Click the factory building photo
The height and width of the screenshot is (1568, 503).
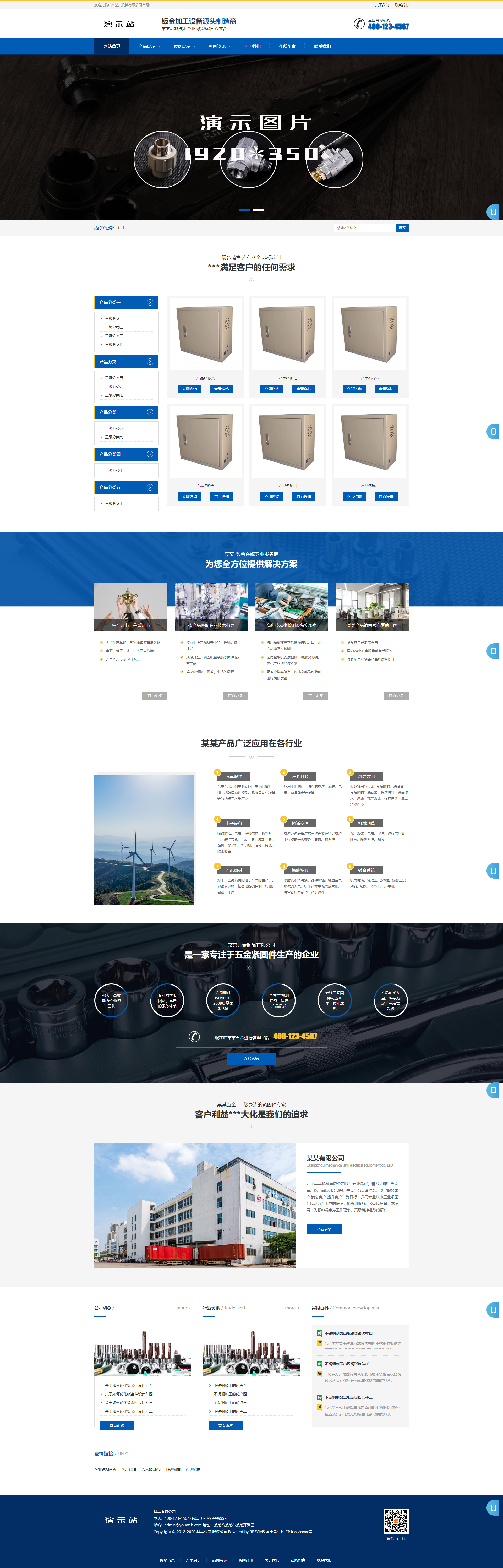[195, 1206]
